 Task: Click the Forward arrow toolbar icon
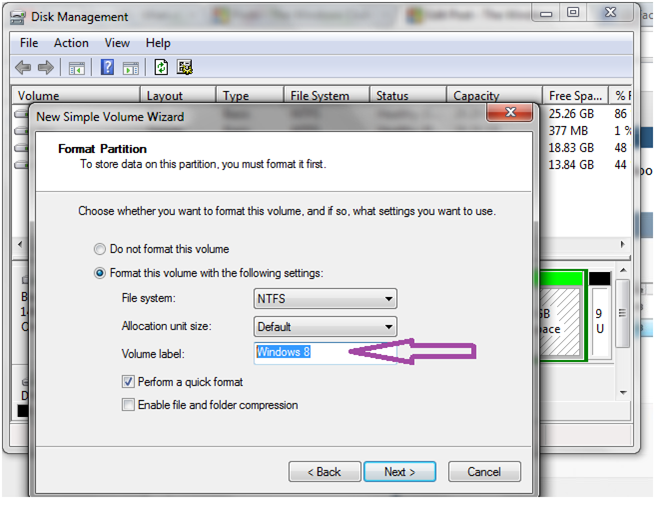click(46, 67)
